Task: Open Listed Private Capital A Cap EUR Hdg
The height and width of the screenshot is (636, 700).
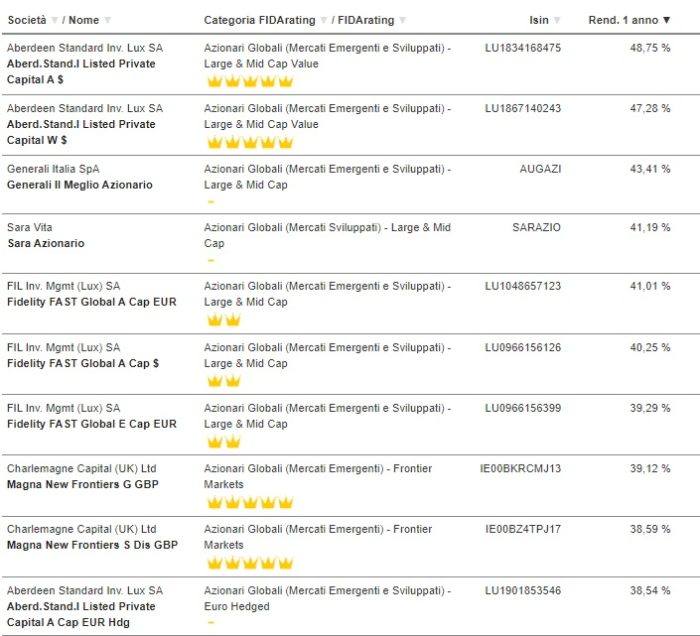Action: click(x=81, y=614)
